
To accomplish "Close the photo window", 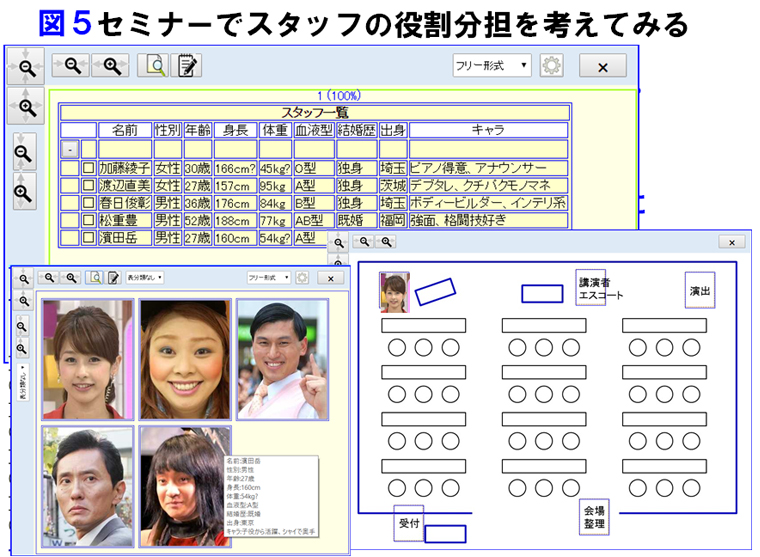I will (331, 278).
